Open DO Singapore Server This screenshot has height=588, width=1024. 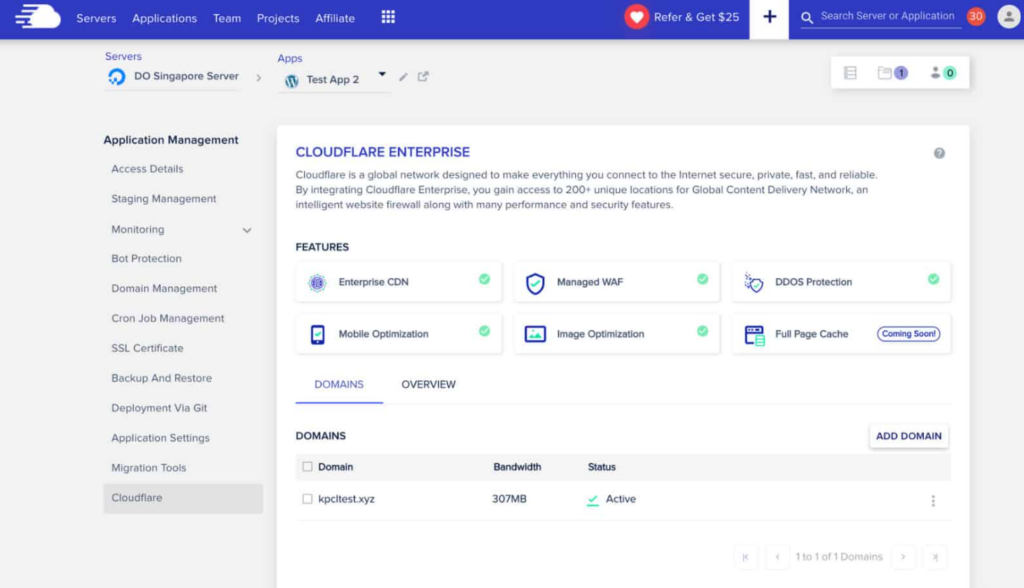pos(186,76)
